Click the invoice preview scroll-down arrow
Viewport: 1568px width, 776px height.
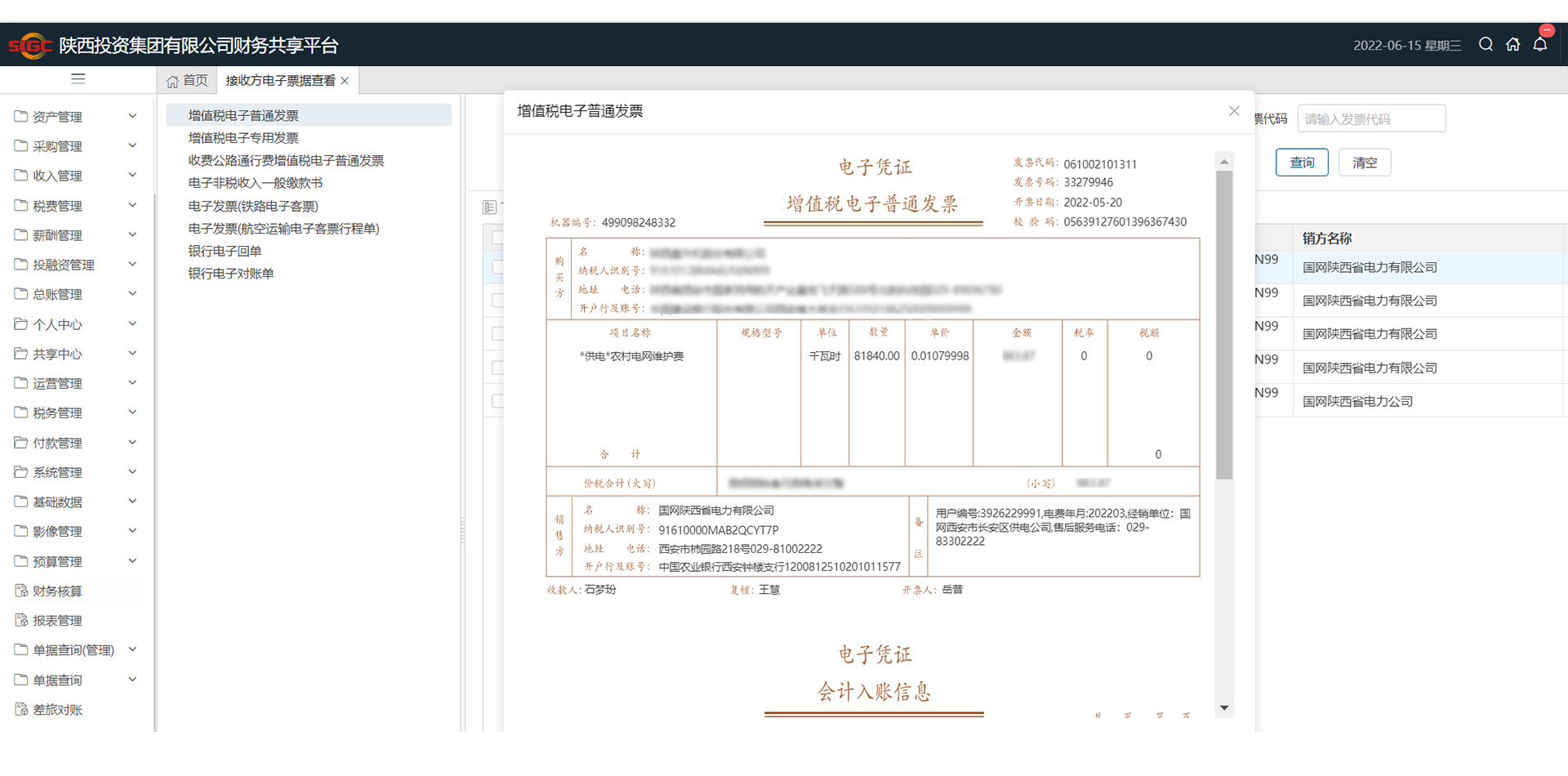pyautogui.click(x=1223, y=708)
